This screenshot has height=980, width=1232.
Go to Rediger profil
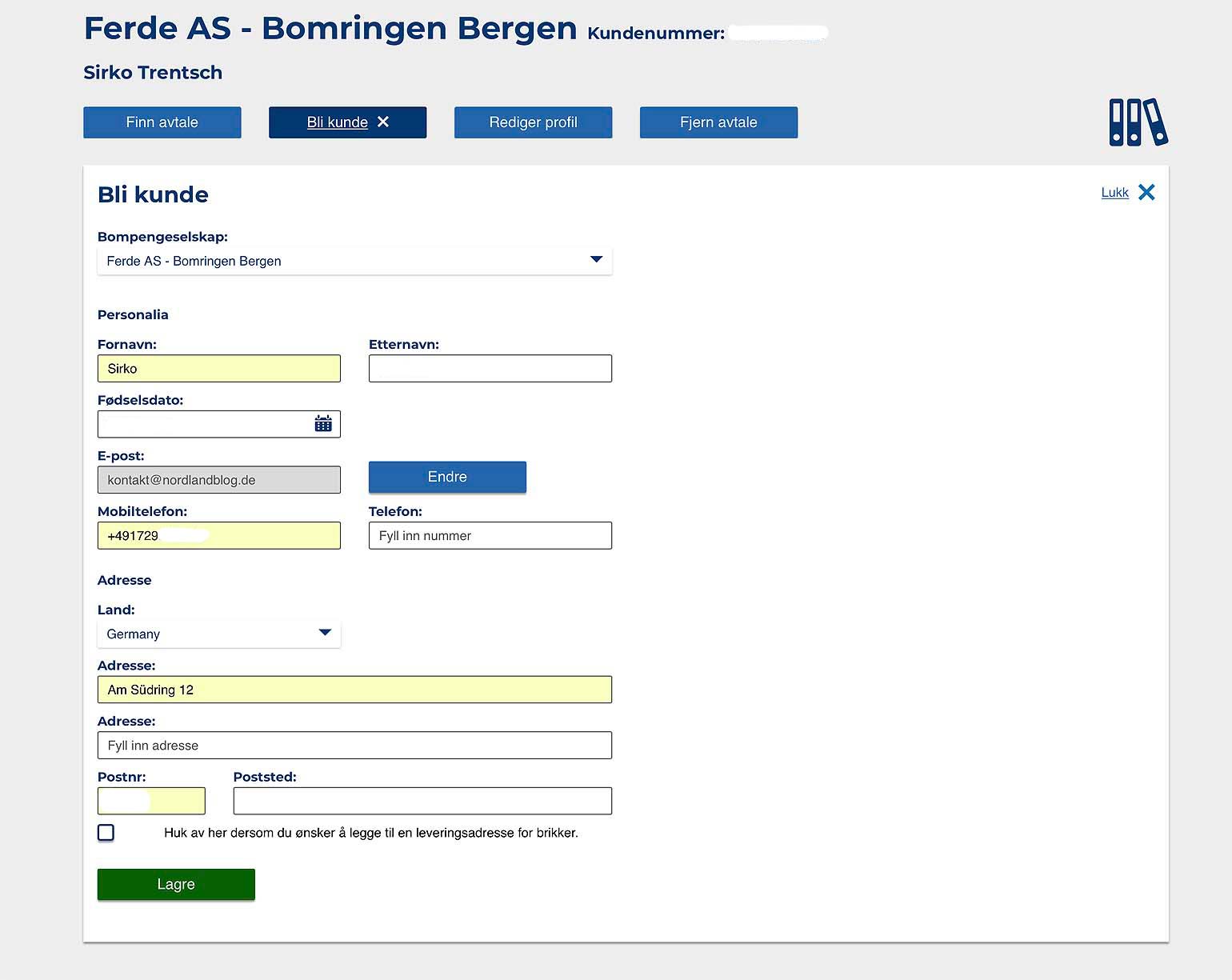click(534, 122)
